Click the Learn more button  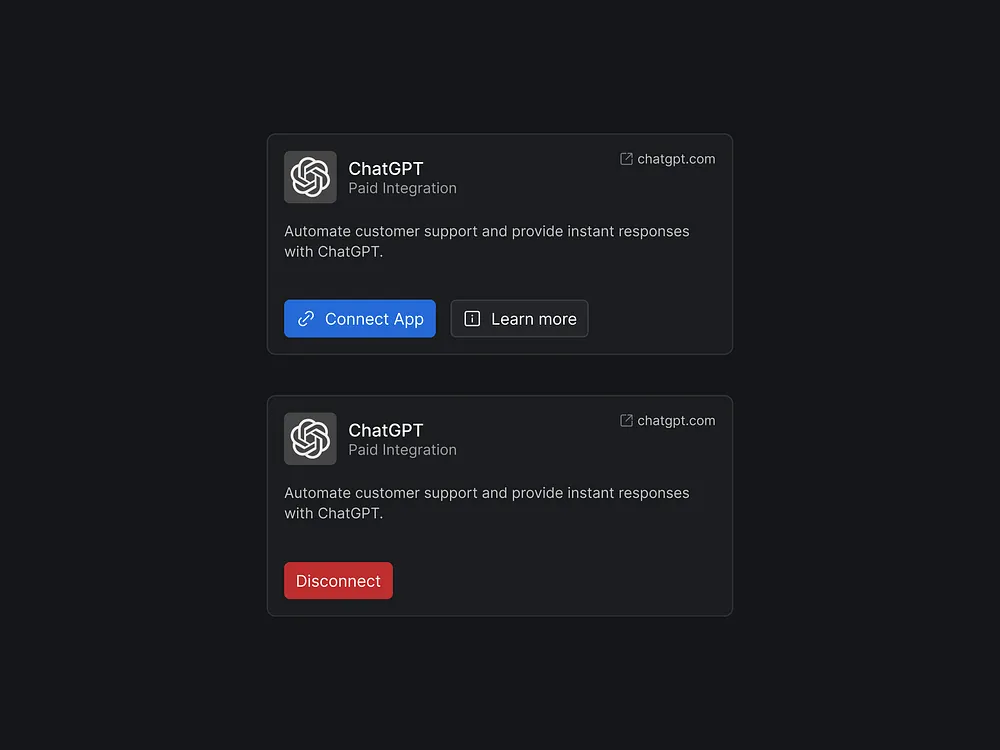click(519, 318)
